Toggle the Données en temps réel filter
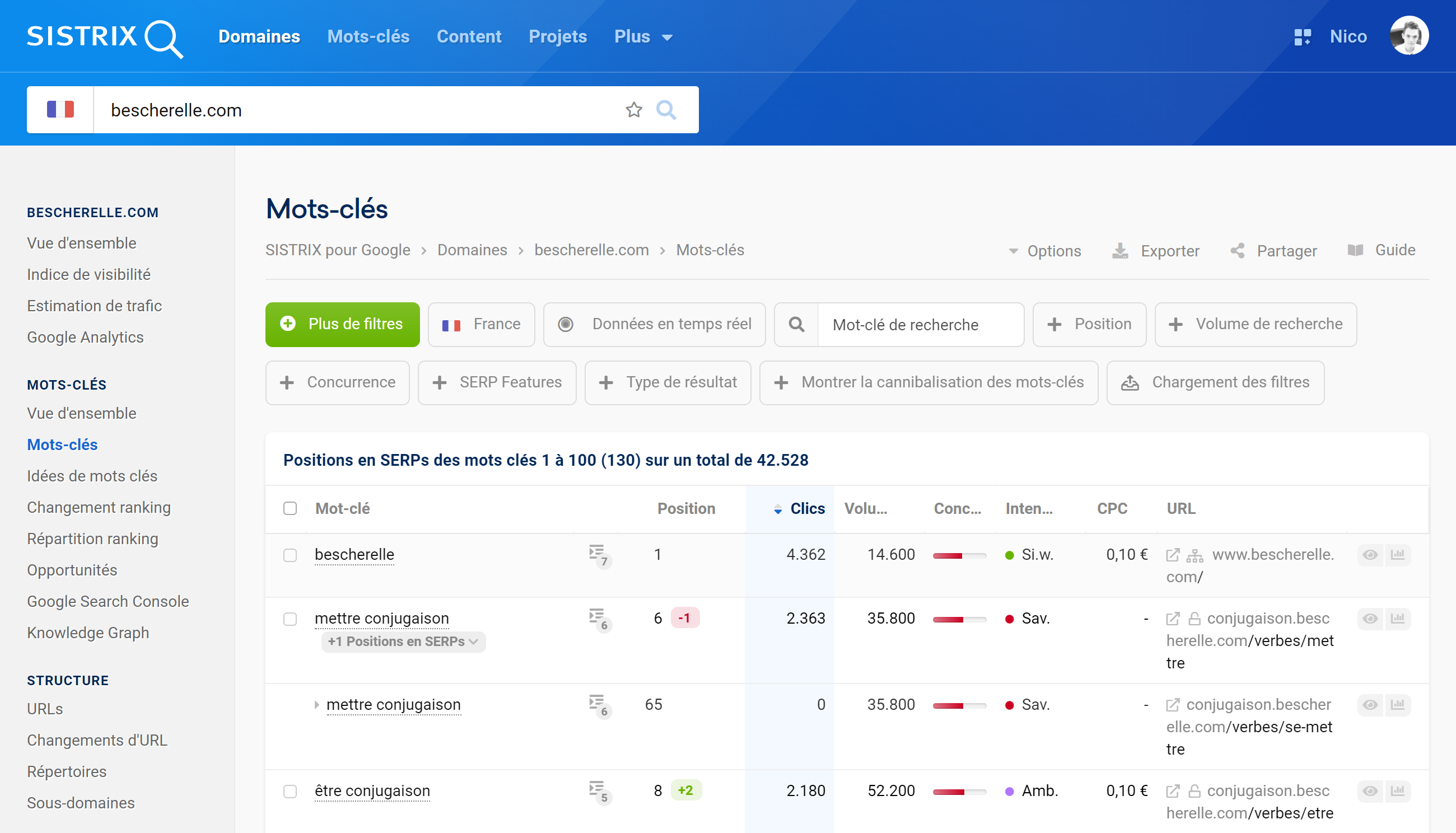Image resolution: width=1456 pixels, height=833 pixels. pos(654,324)
